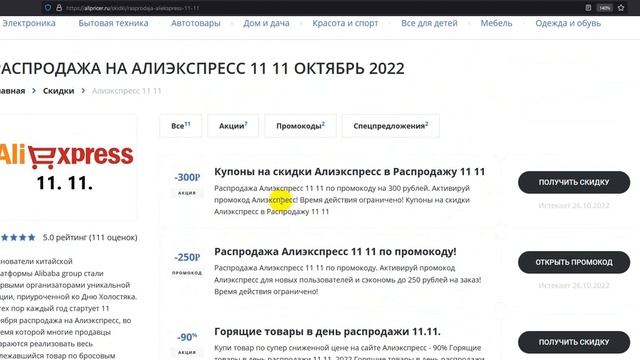
Task: Select the Спецпредложения tab
Action: point(390,126)
